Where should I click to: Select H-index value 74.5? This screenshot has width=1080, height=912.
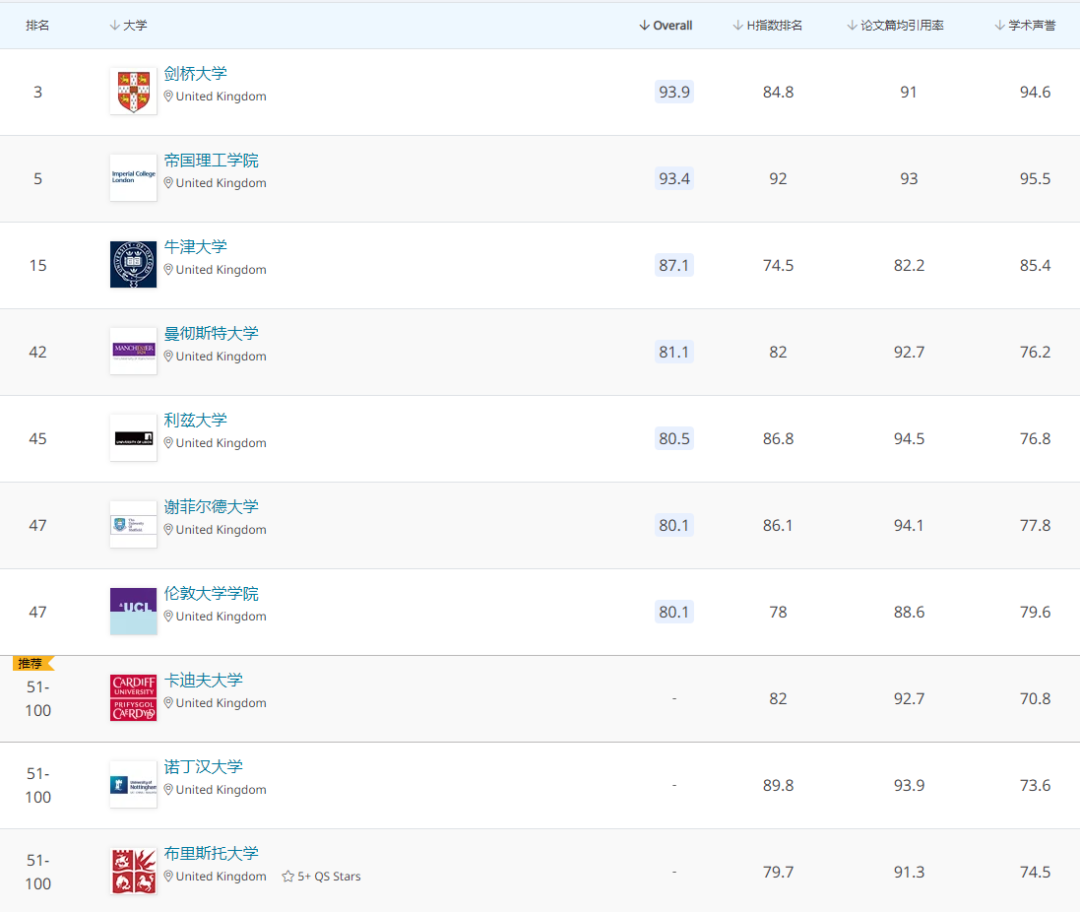778,265
